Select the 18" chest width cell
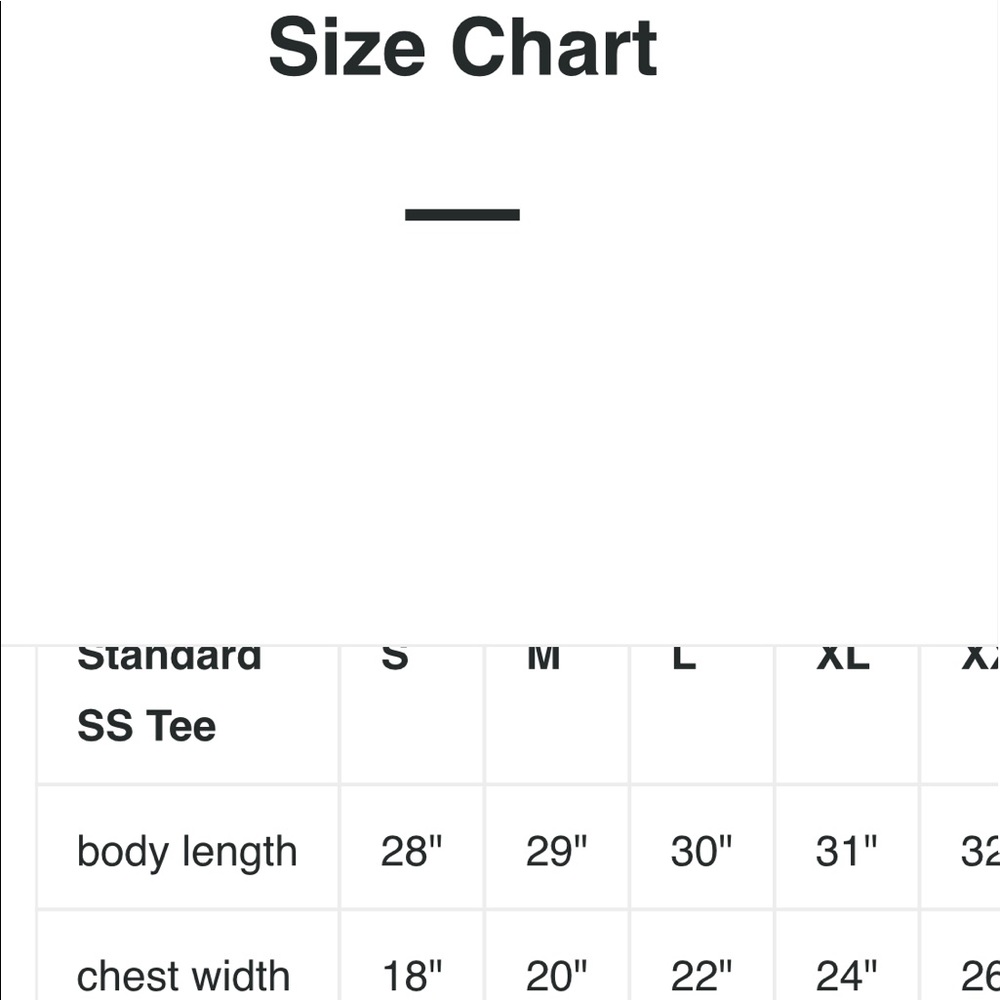This screenshot has height=1000, width=1000. (x=413, y=956)
